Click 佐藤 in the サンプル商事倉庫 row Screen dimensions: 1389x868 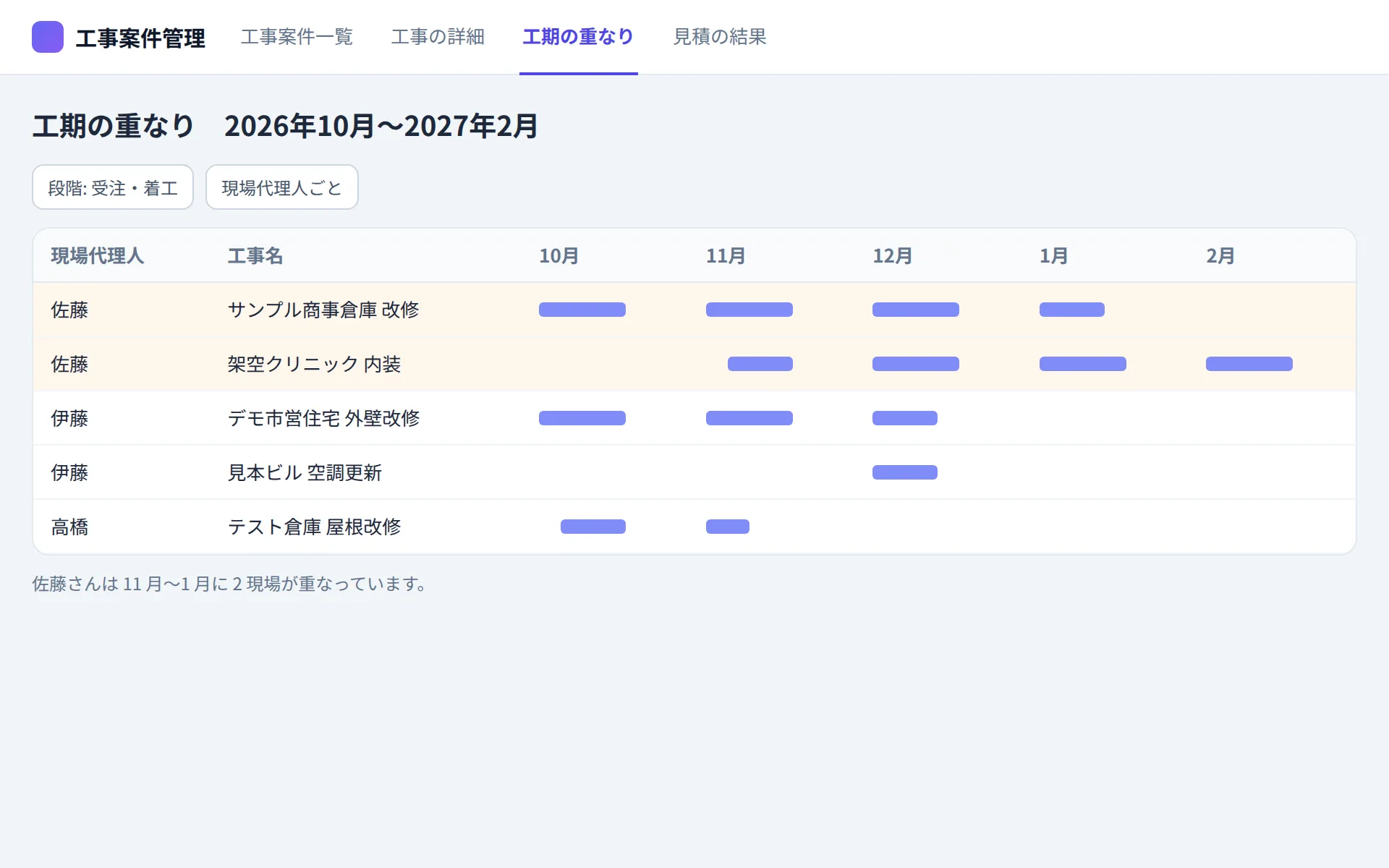[69, 310]
